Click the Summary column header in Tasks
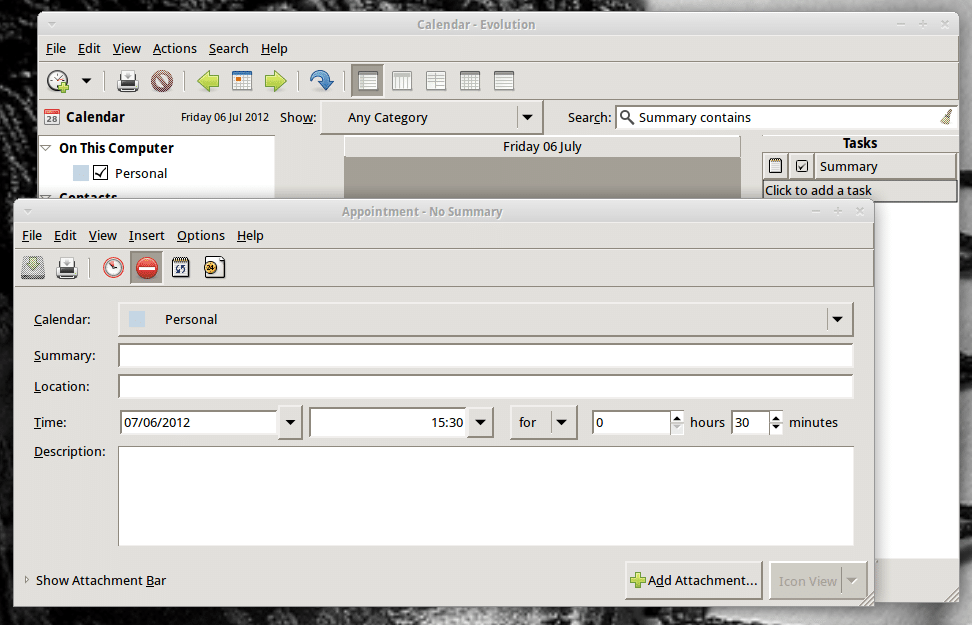 (x=885, y=166)
